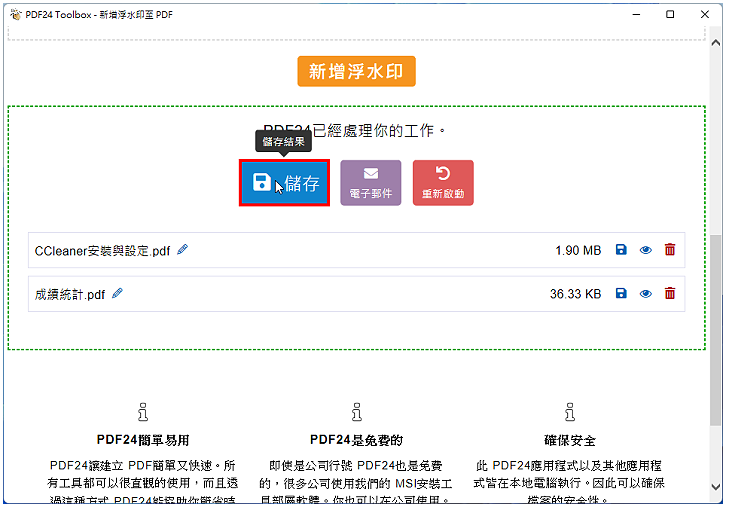Click the PDF24已經處理你的工作 message

[x=354, y=130]
